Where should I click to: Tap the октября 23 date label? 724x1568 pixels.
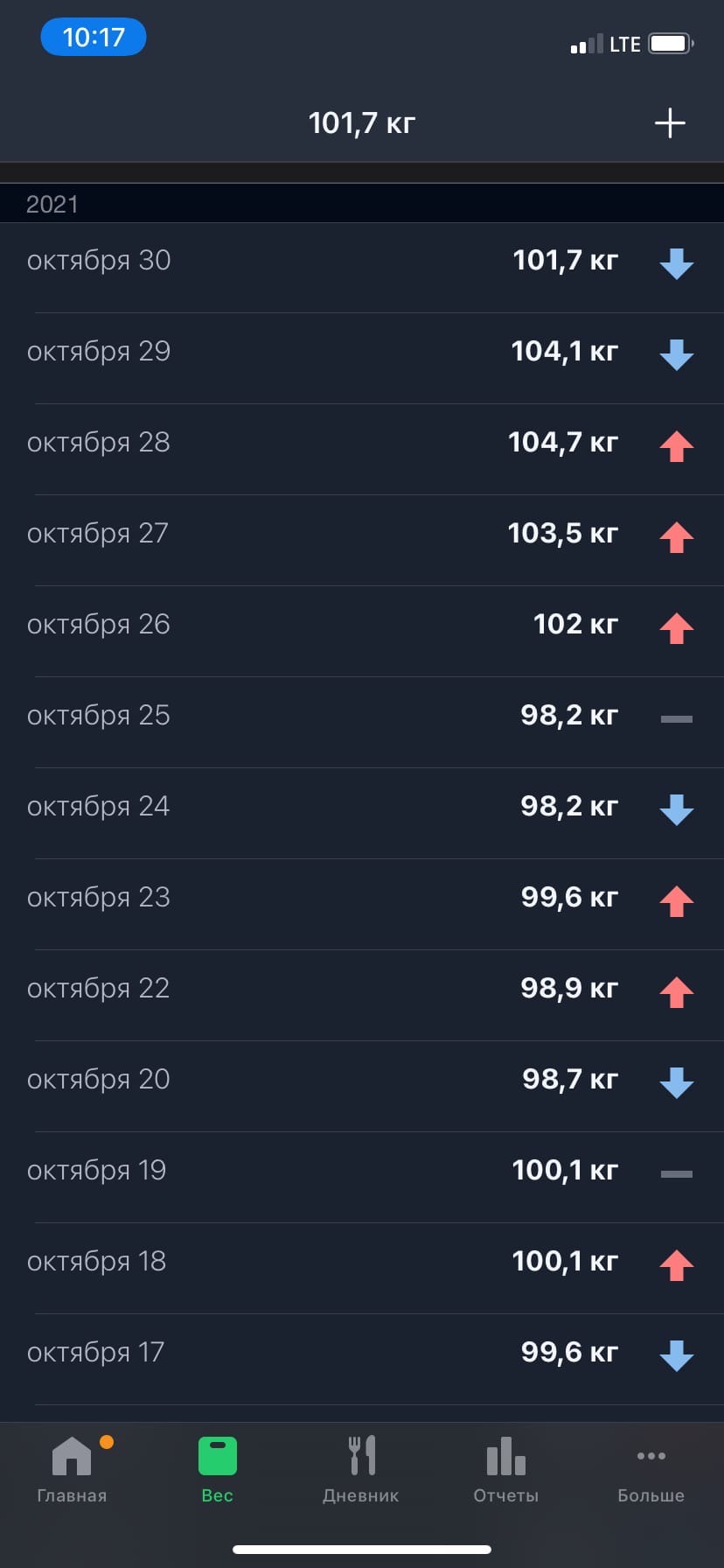tap(99, 898)
